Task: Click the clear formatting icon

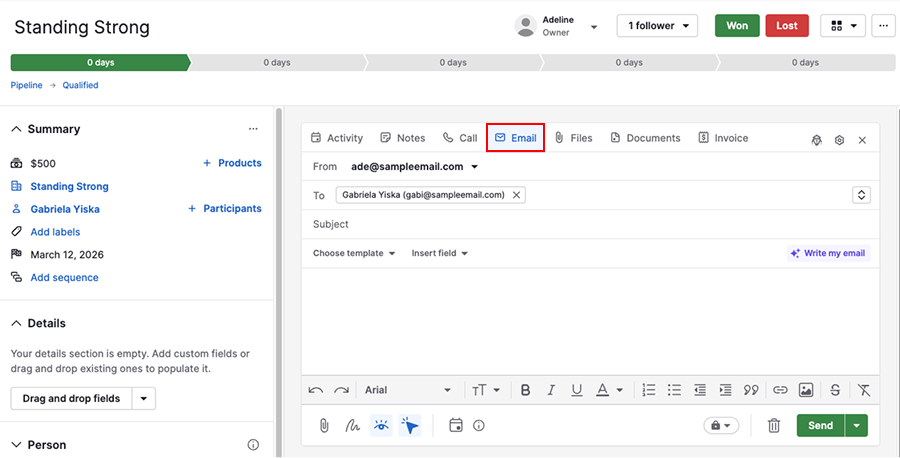Action: click(863, 390)
